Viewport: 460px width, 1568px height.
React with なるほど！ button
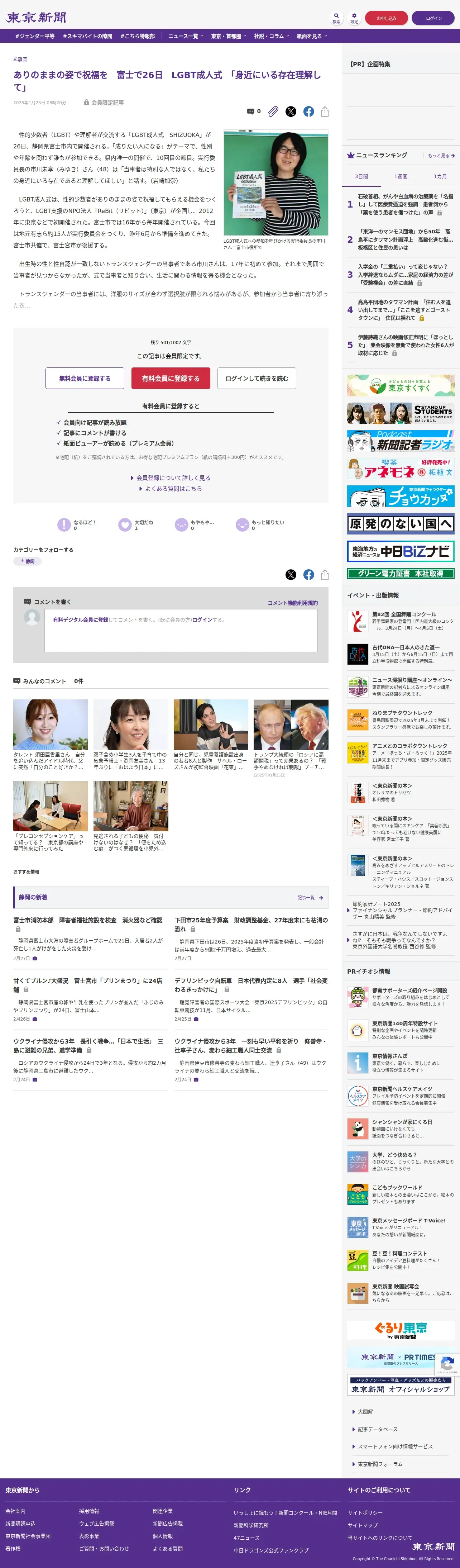pyautogui.click(x=77, y=525)
